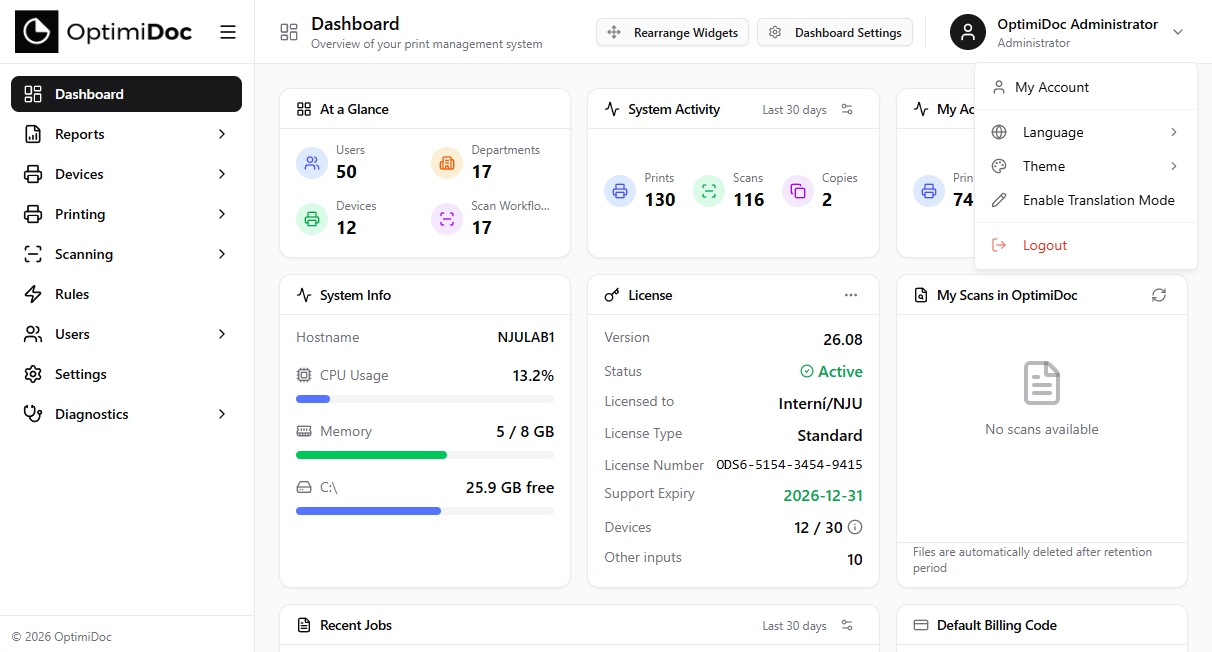The image size is (1212, 652).
Task: Click the Prints count 130
Action: click(660, 200)
